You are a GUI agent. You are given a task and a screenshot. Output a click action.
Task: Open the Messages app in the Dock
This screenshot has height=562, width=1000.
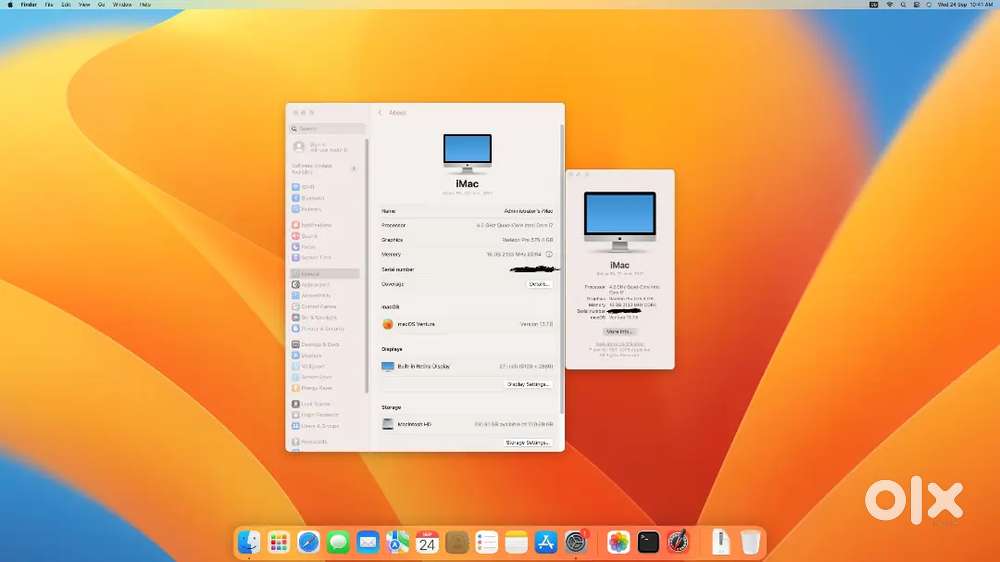[338, 542]
